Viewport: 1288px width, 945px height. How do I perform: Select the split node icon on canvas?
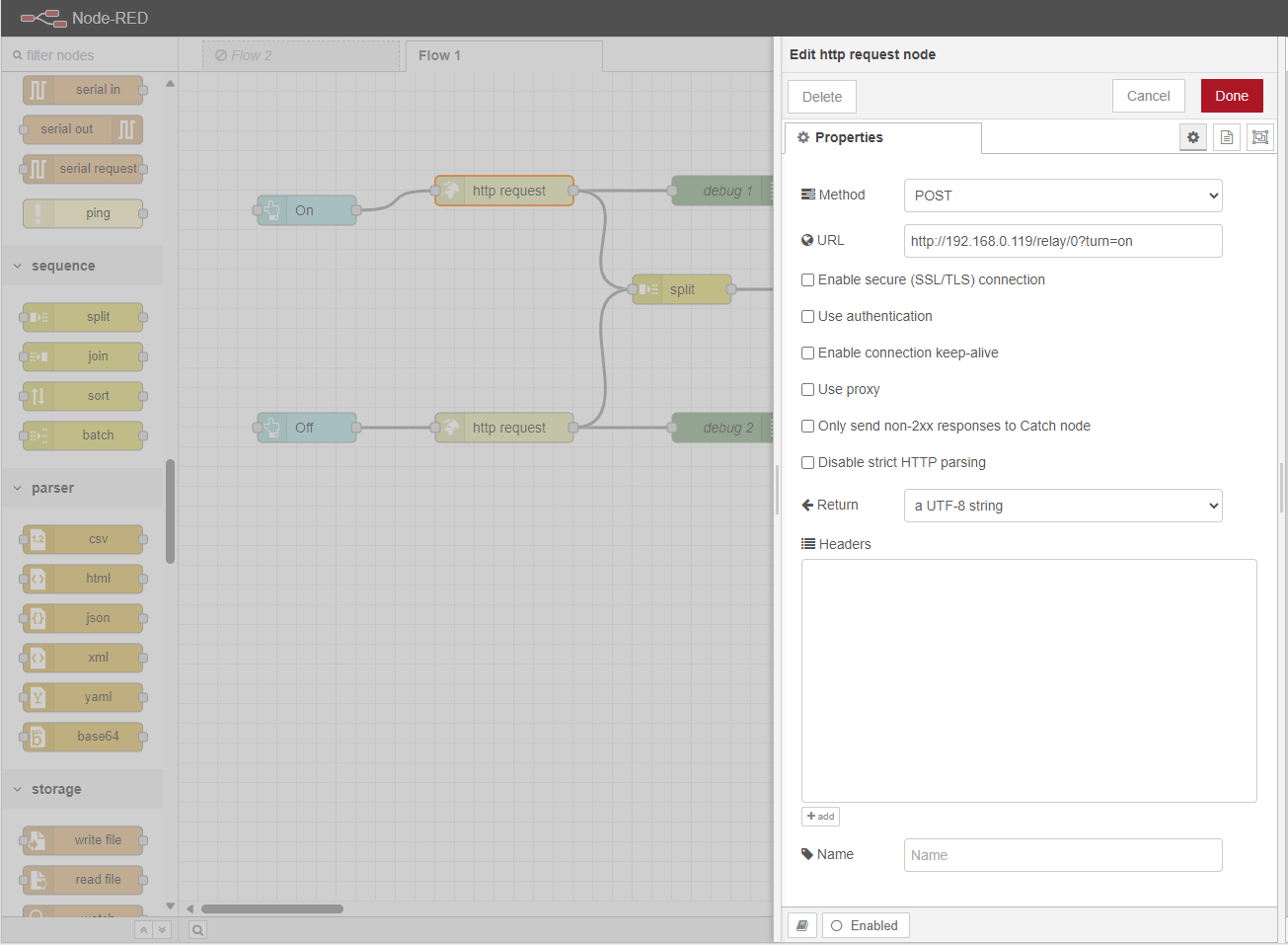pos(647,289)
